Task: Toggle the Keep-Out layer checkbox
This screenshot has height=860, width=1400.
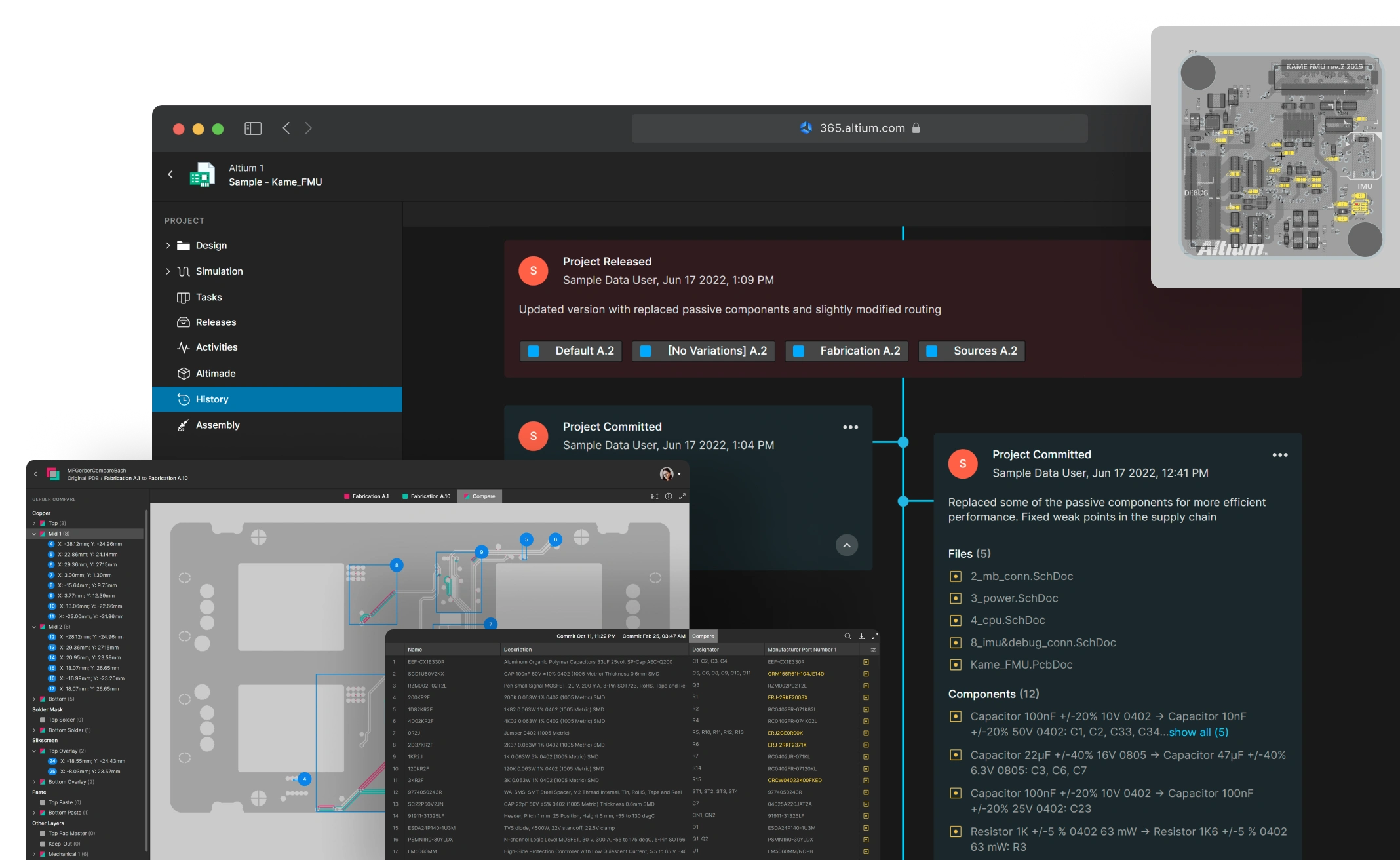Action: pyautogui.click(x=43, y=844)
